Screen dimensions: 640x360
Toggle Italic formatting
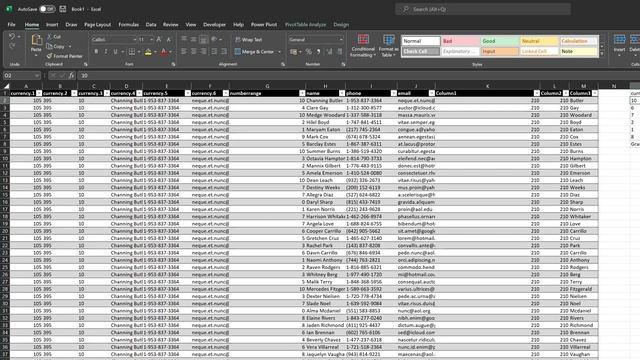[106, 52]
